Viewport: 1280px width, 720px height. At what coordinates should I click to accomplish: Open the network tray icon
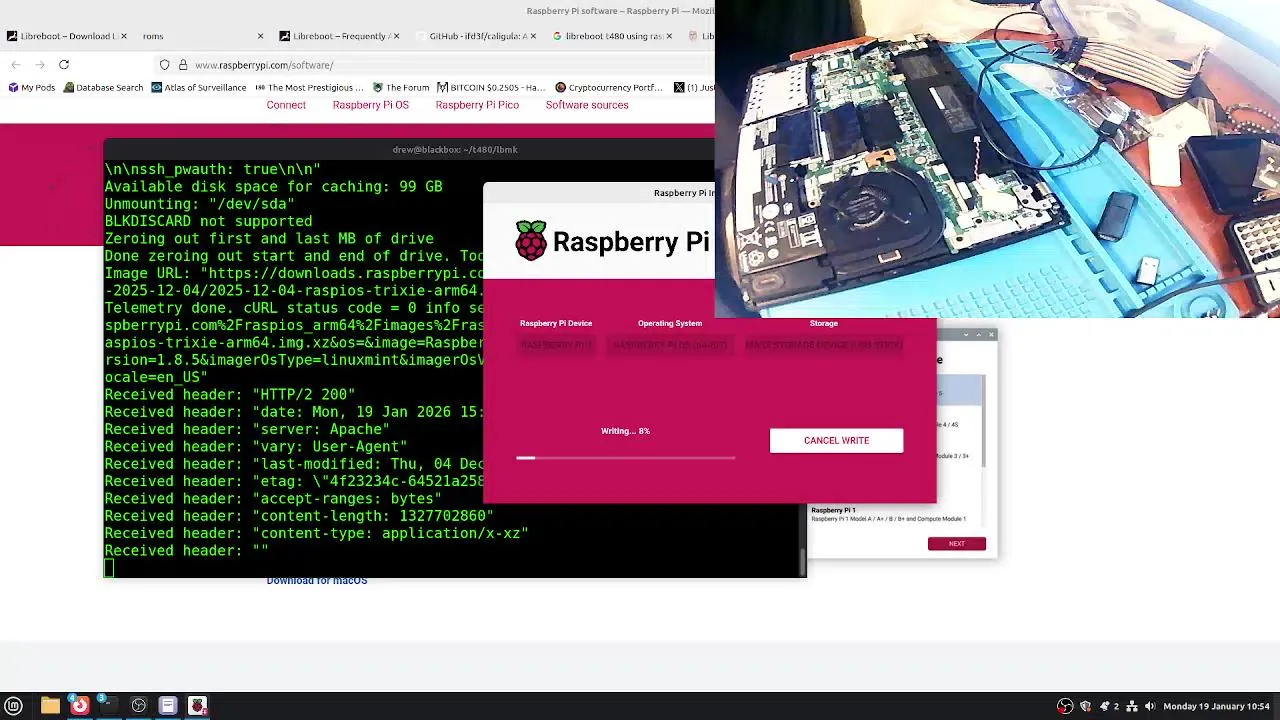[x=1133, y=706]
